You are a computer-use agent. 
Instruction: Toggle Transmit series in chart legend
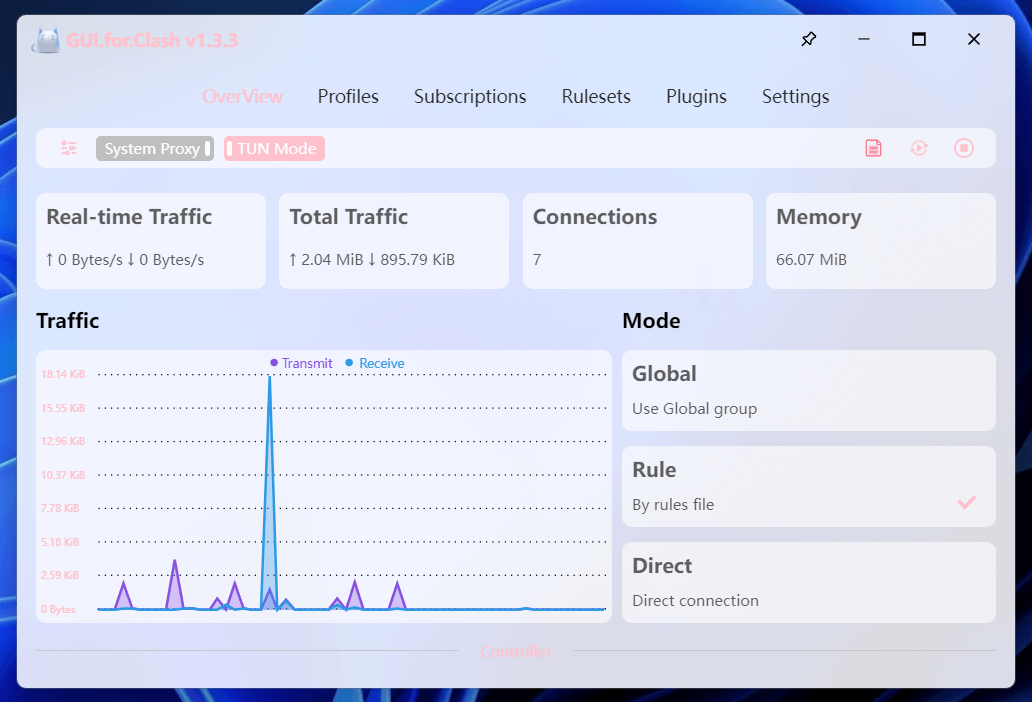tap(301, 363)
